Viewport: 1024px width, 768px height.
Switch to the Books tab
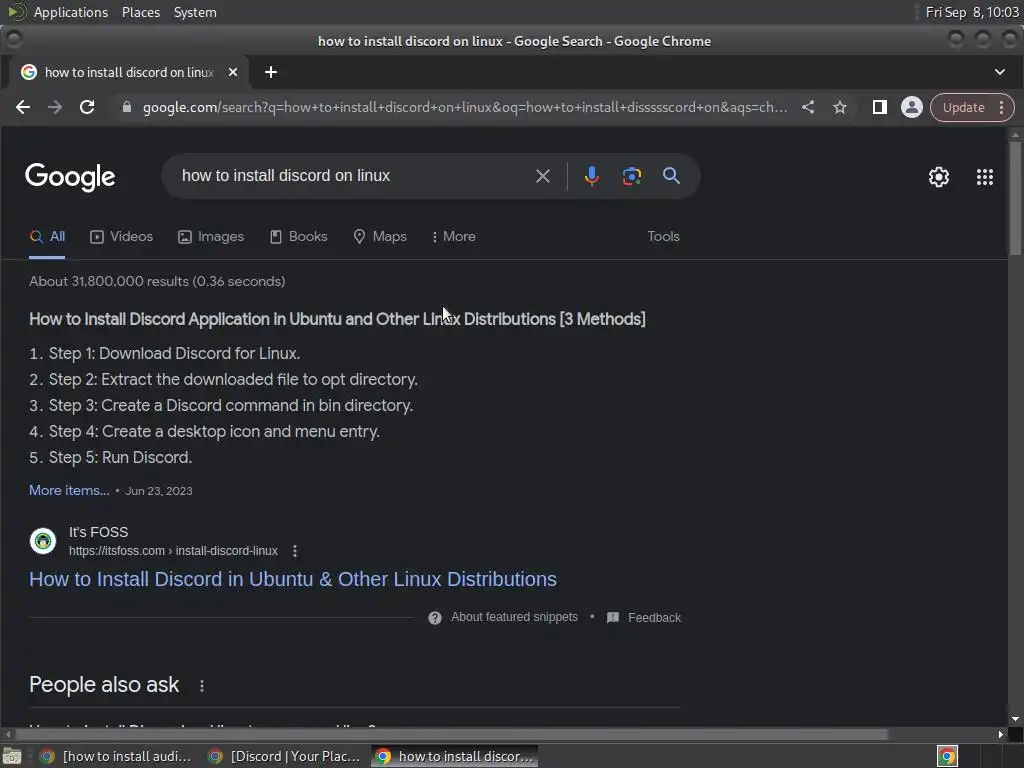click(x=298, y=236)
